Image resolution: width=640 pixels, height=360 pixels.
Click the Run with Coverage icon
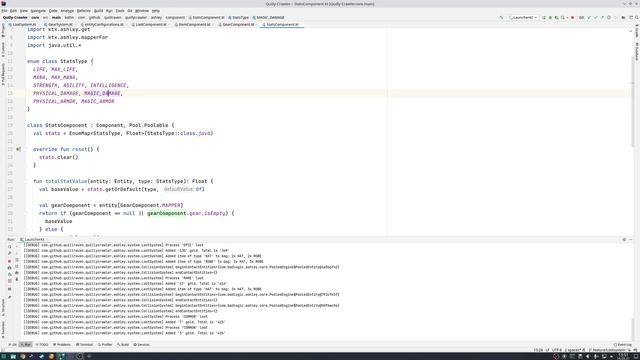point(557,18)
